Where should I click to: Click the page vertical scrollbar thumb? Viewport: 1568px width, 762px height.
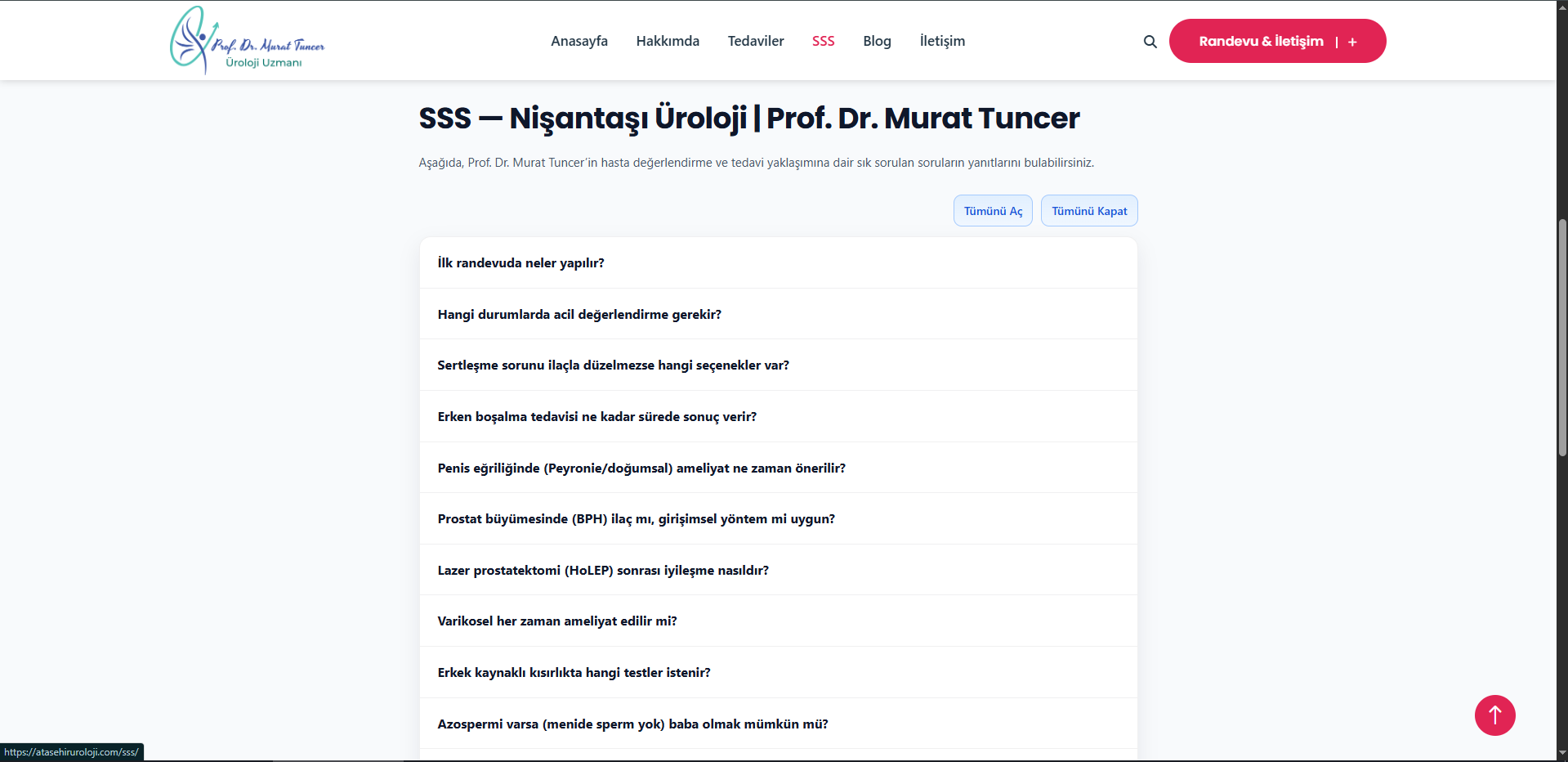tap(1561, 335)
